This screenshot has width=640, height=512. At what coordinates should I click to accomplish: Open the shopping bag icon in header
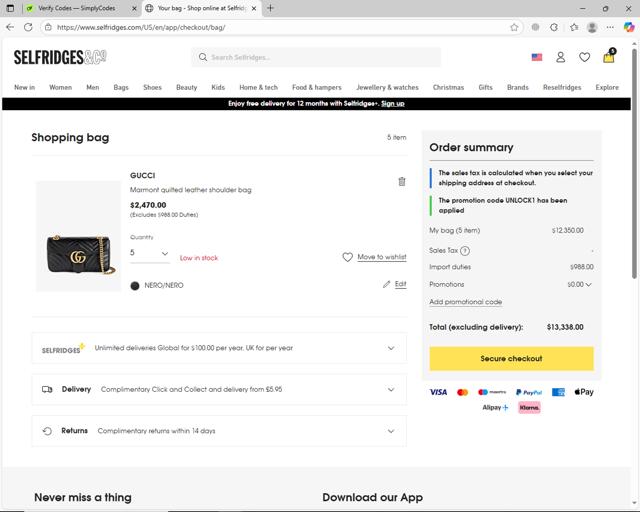pos(608,57)
